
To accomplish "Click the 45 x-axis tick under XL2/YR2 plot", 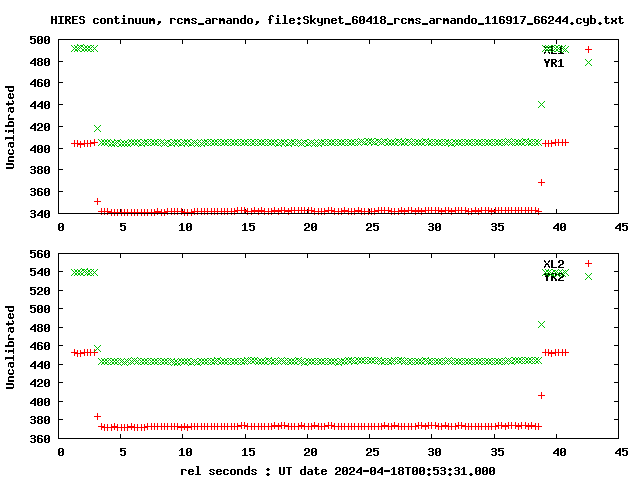I will click(621, 452).
